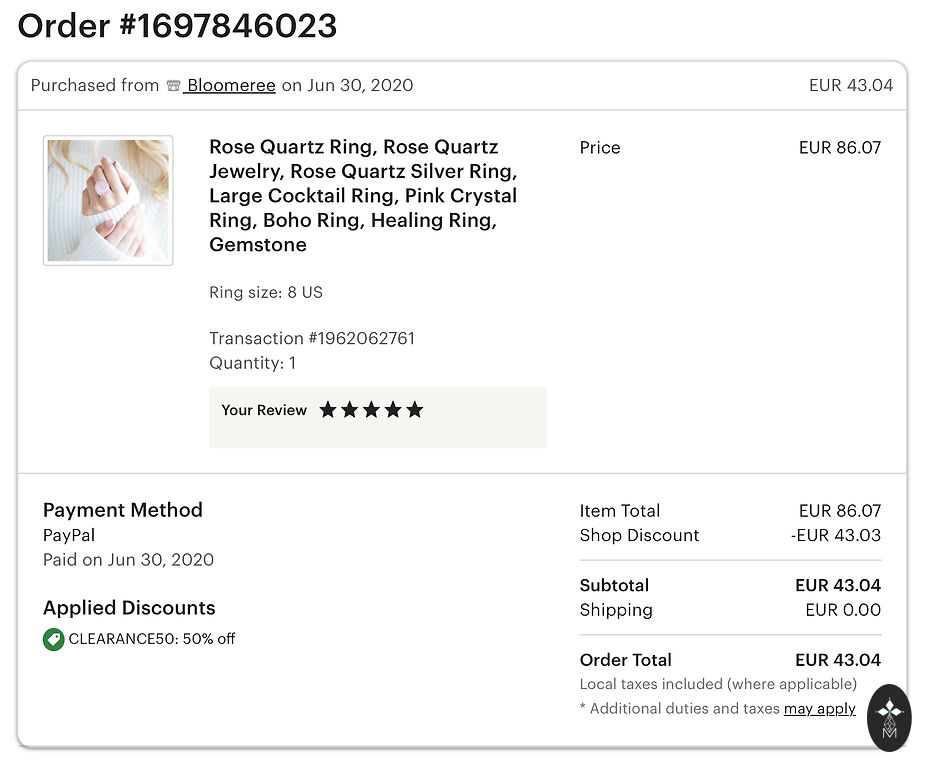Click the third star in Your Review
The image size is (928, 768).
pyautogui.click(x=372, y=410)
